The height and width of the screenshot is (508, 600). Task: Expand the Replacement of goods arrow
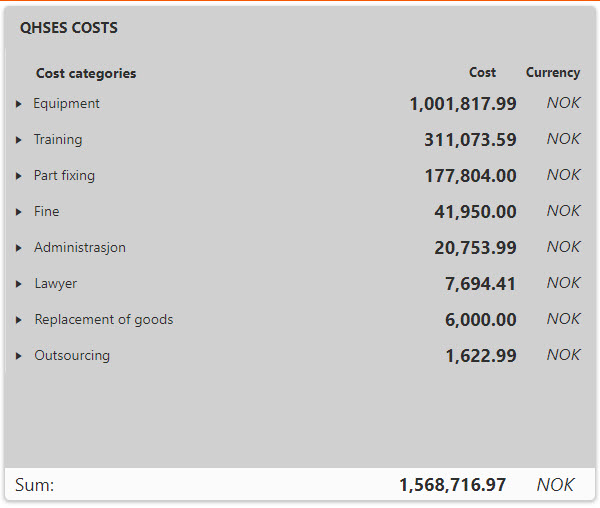click(19, 320)
